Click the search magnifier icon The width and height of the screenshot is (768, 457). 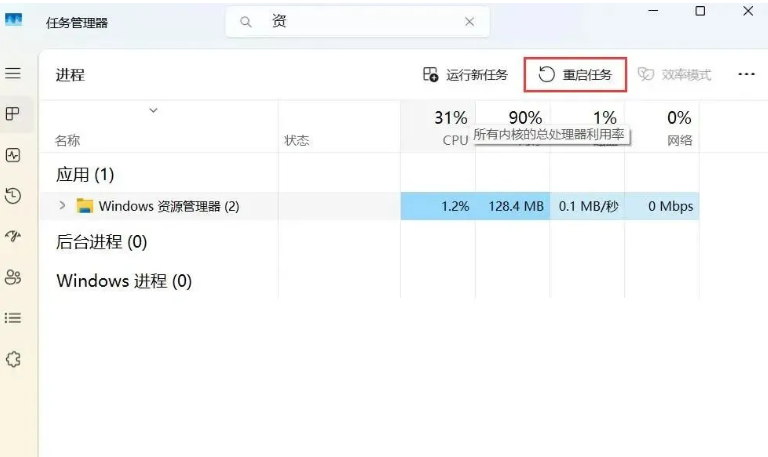point(246,22)
